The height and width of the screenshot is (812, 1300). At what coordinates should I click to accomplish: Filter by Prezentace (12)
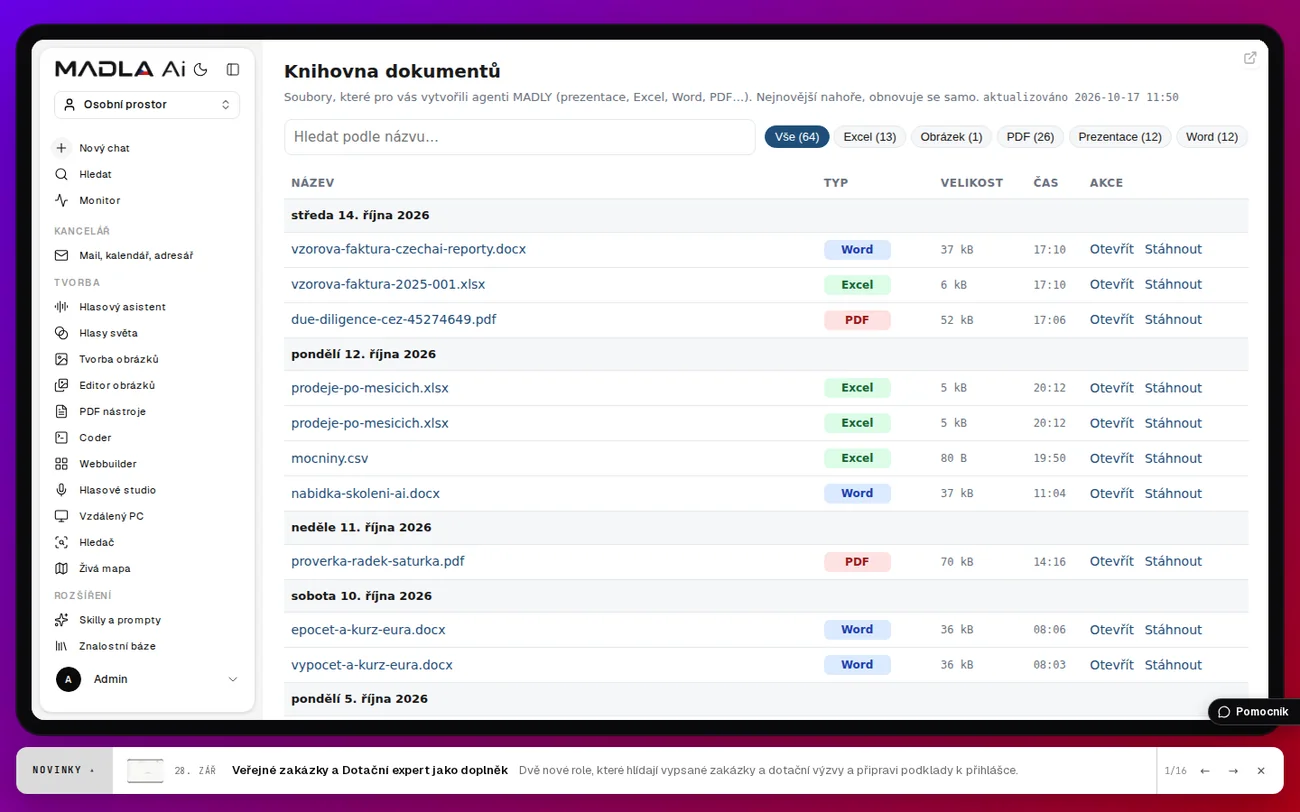[1120, 137]
